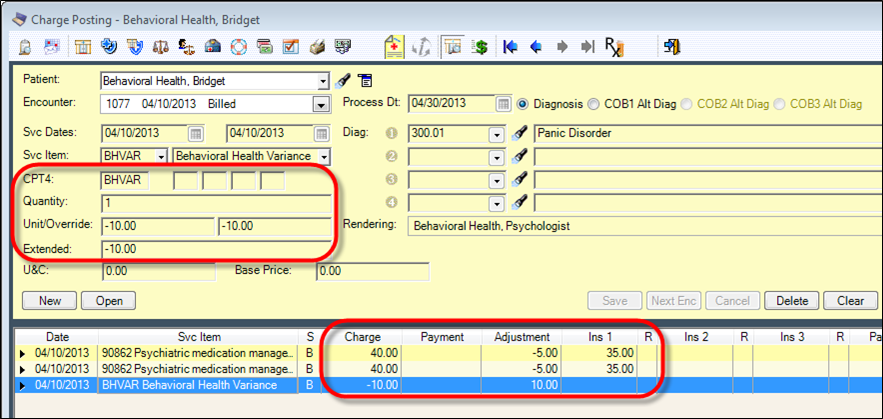This screenshot has height=419, width=883.
Task: Click into the Quantity field
Action: 216,203
